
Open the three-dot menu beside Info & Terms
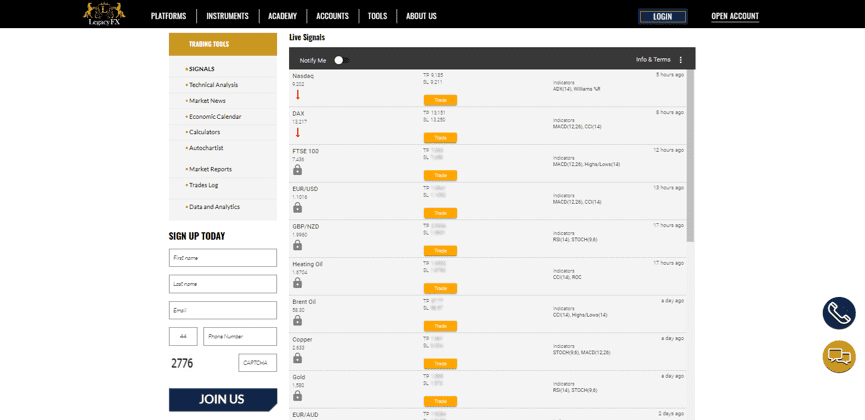(x=680, y=60)
